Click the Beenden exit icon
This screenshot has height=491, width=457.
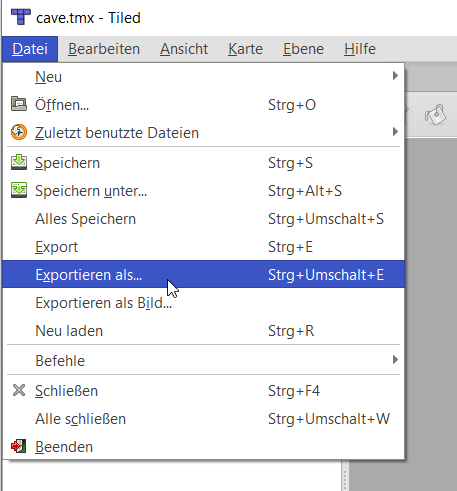click(x=19, y=446)
